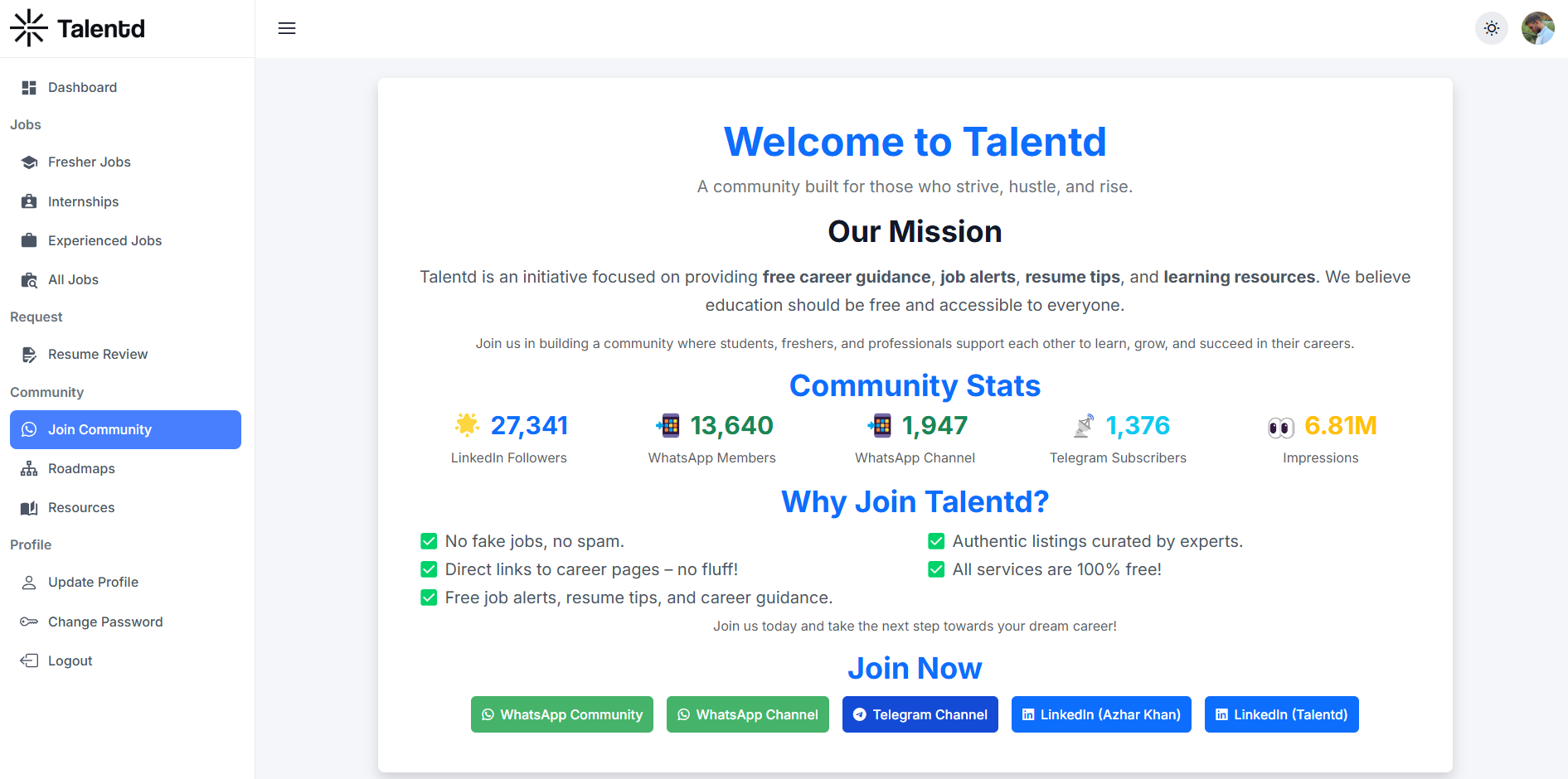Open Resume Review request
1568x779 pixels.
click(x=125, y=355)
